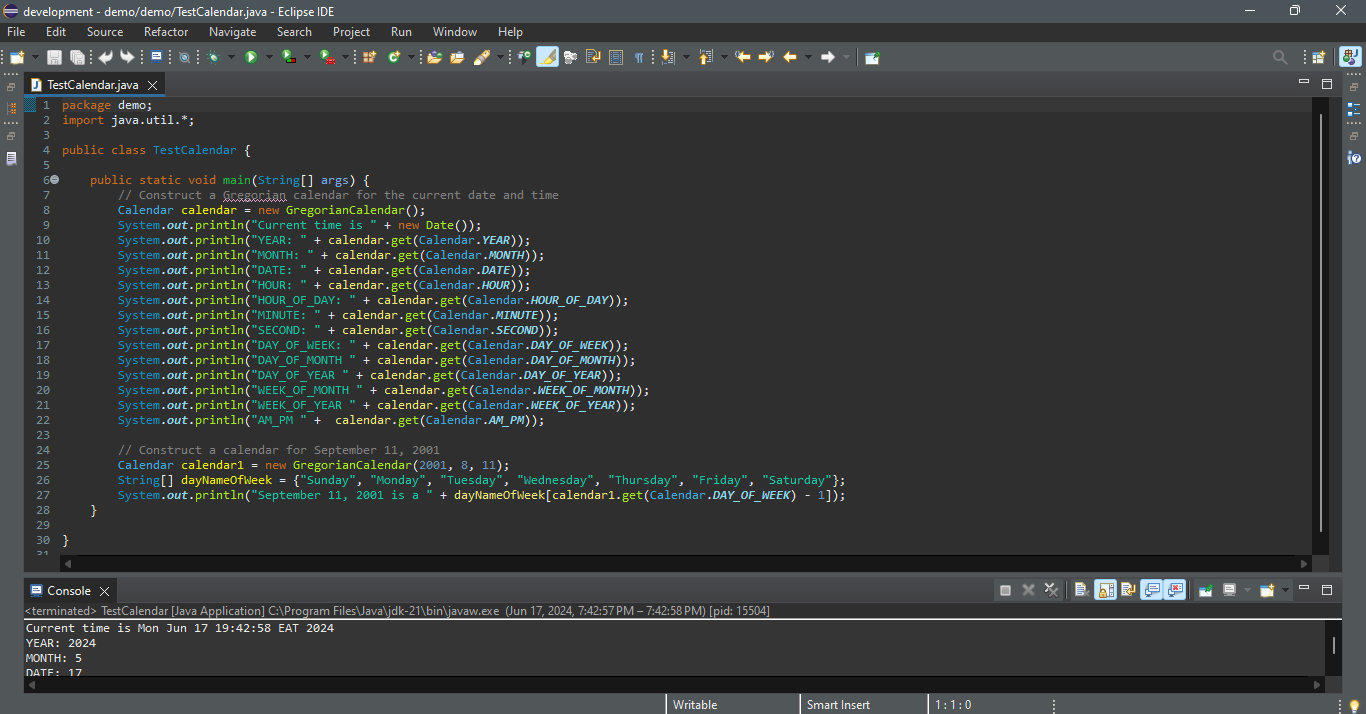The image size is (1366, 714).
Task: Select the TestCalendar.java editor tab
Action: pos(92,85)
